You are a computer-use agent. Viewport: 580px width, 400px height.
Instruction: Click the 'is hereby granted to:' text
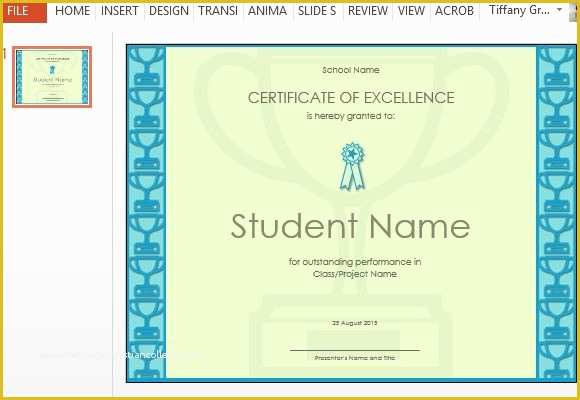pyautogui.click(x=351, y=116)
